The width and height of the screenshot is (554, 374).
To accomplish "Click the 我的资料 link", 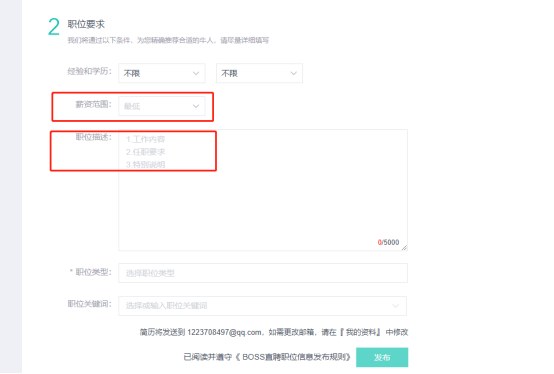I will [x=361, y=332].
